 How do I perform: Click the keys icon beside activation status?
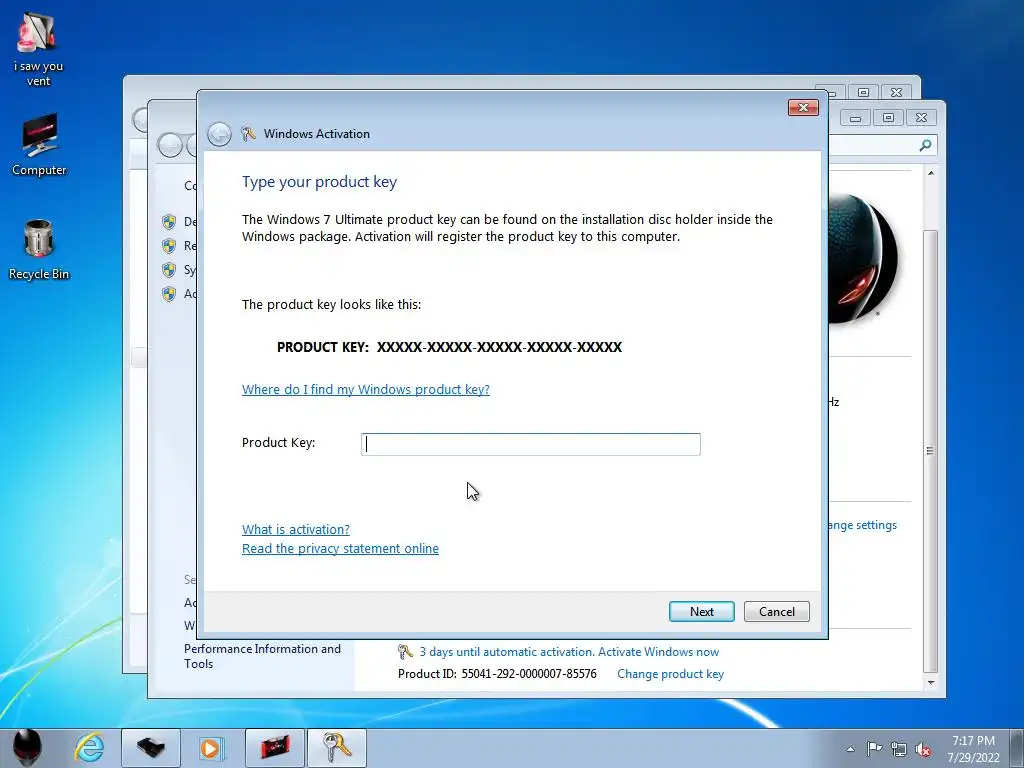tap(405, 652)
